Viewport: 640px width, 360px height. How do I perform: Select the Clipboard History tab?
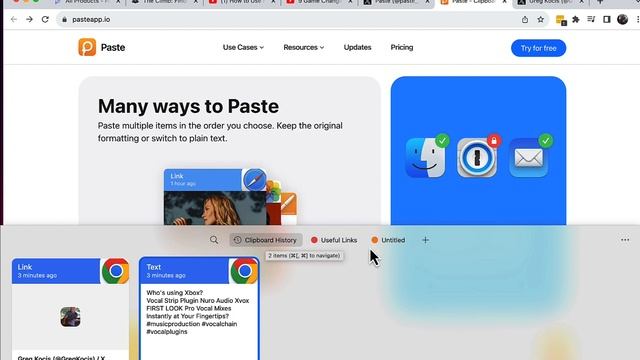pos(266,240)
